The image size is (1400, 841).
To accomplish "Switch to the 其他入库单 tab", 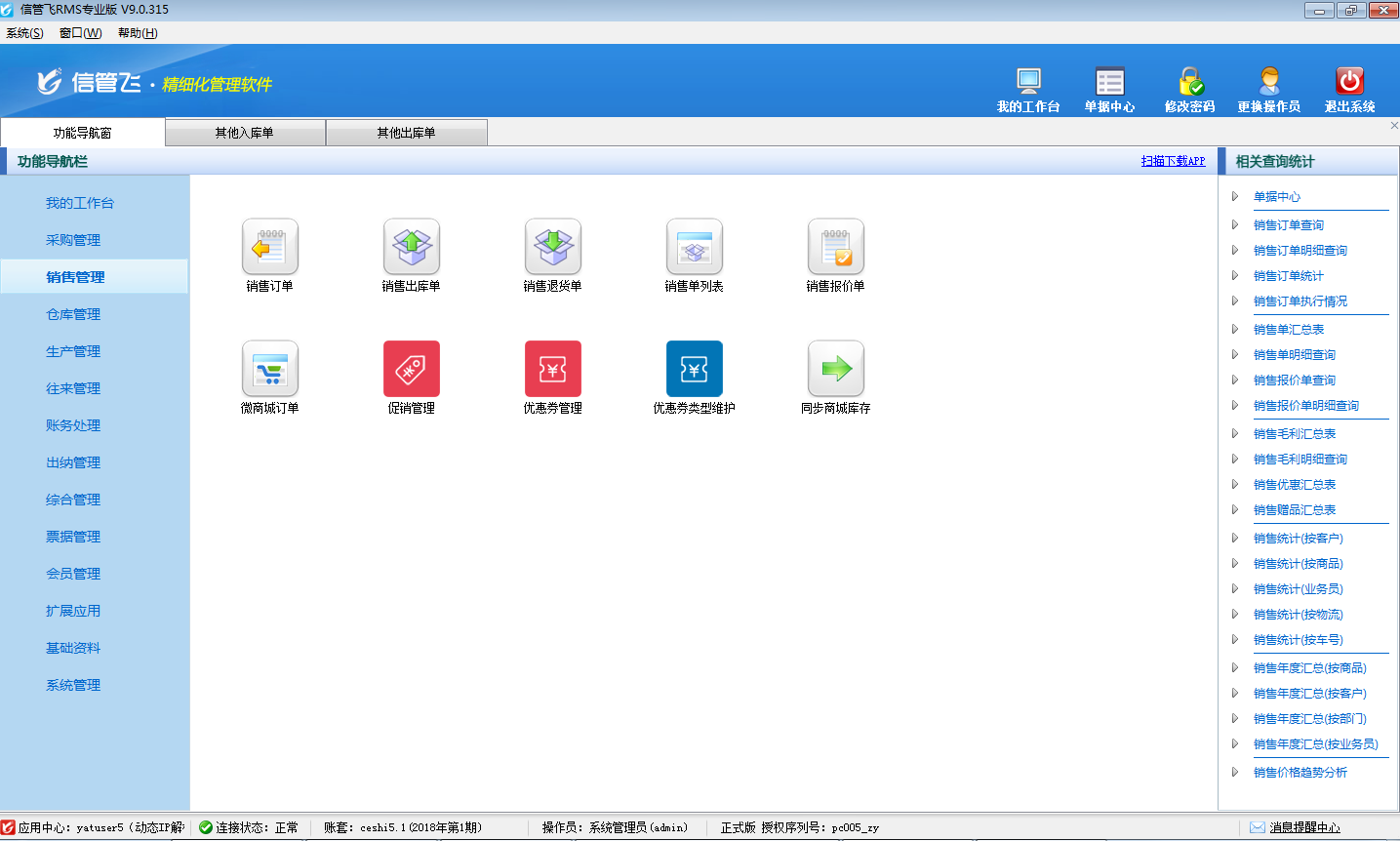I will pos(245,133).
